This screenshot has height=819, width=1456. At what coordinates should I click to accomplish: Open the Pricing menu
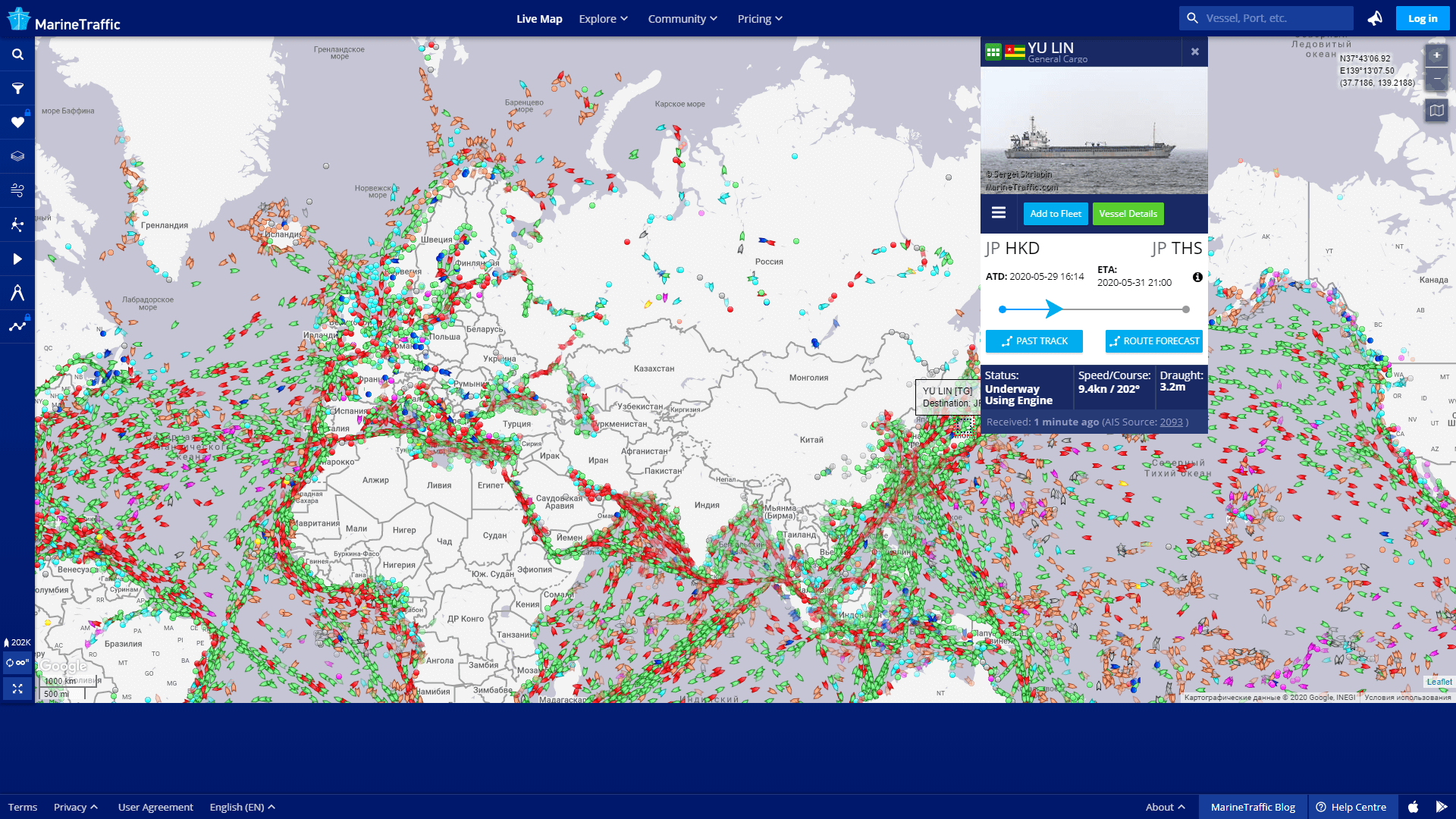[x=759, y=19]
